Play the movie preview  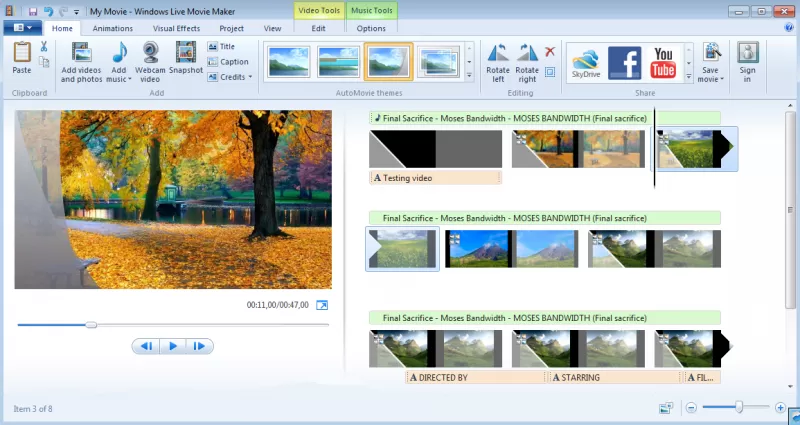click(x=173, y=346)
